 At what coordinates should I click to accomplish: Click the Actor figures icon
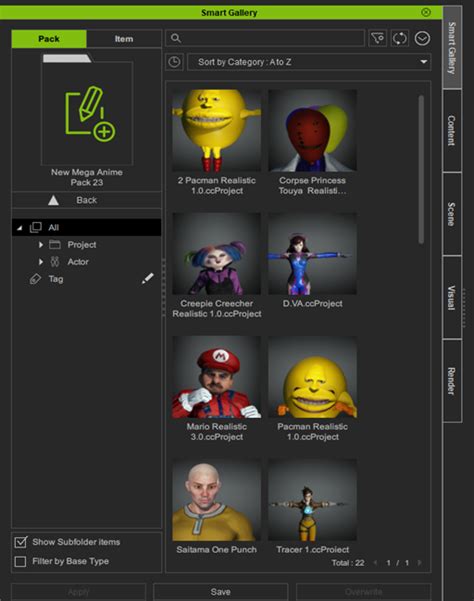click(x=55, y=262)
